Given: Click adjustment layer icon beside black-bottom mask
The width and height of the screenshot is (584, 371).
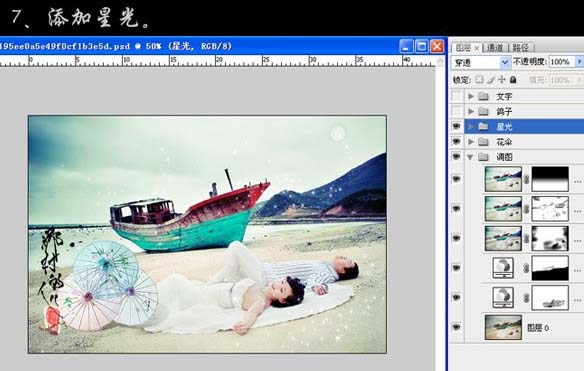Looking at the screenshot, I should click(503, 268).
